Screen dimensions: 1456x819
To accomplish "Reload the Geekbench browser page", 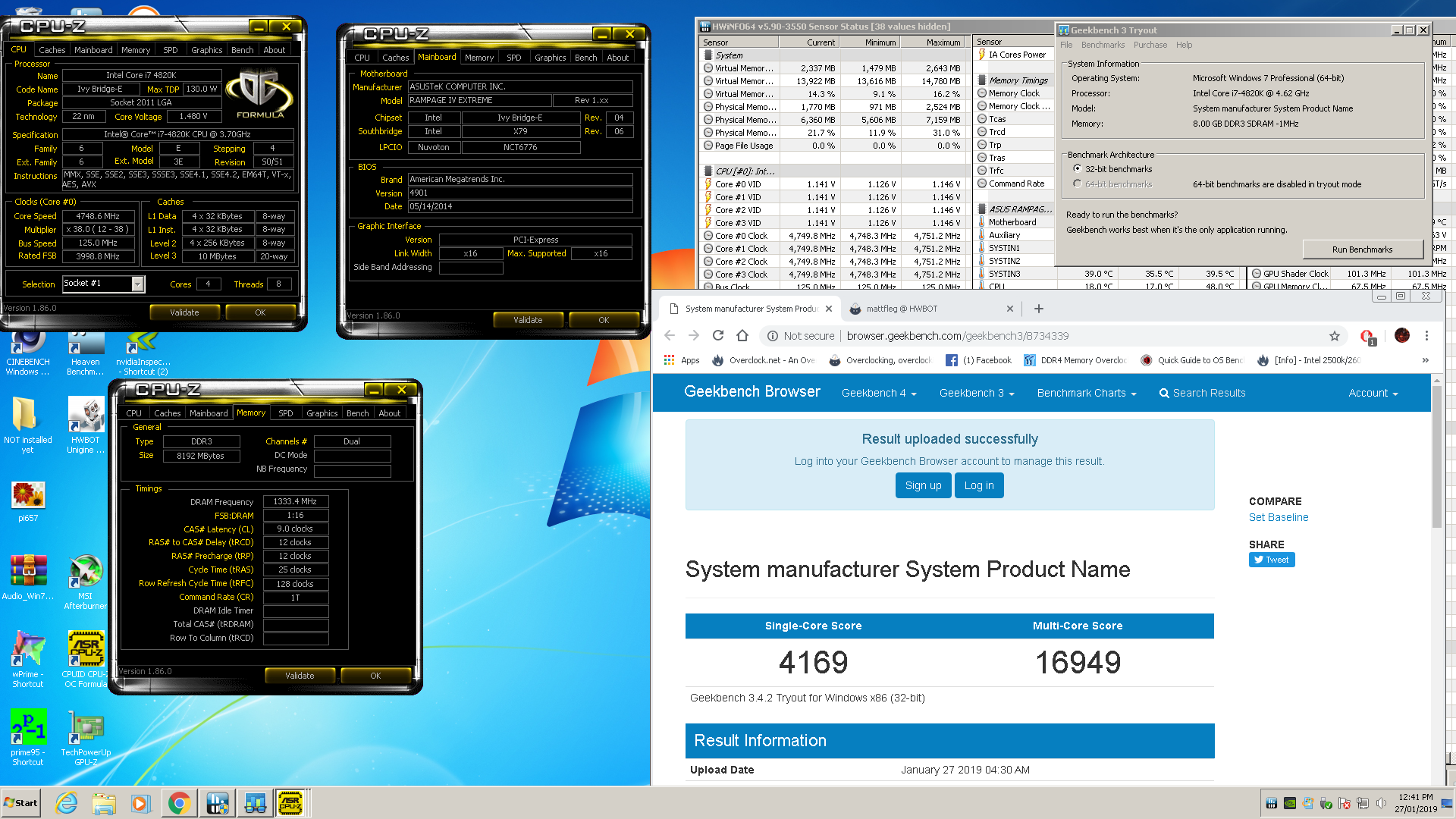I will pos(718,336).
